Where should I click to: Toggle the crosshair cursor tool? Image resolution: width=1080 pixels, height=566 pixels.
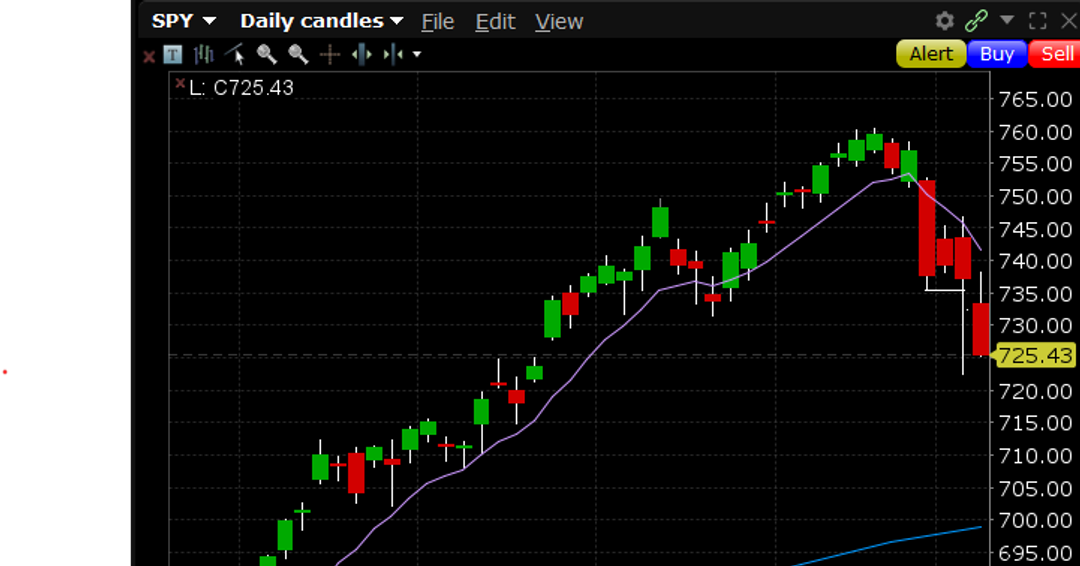330,54
